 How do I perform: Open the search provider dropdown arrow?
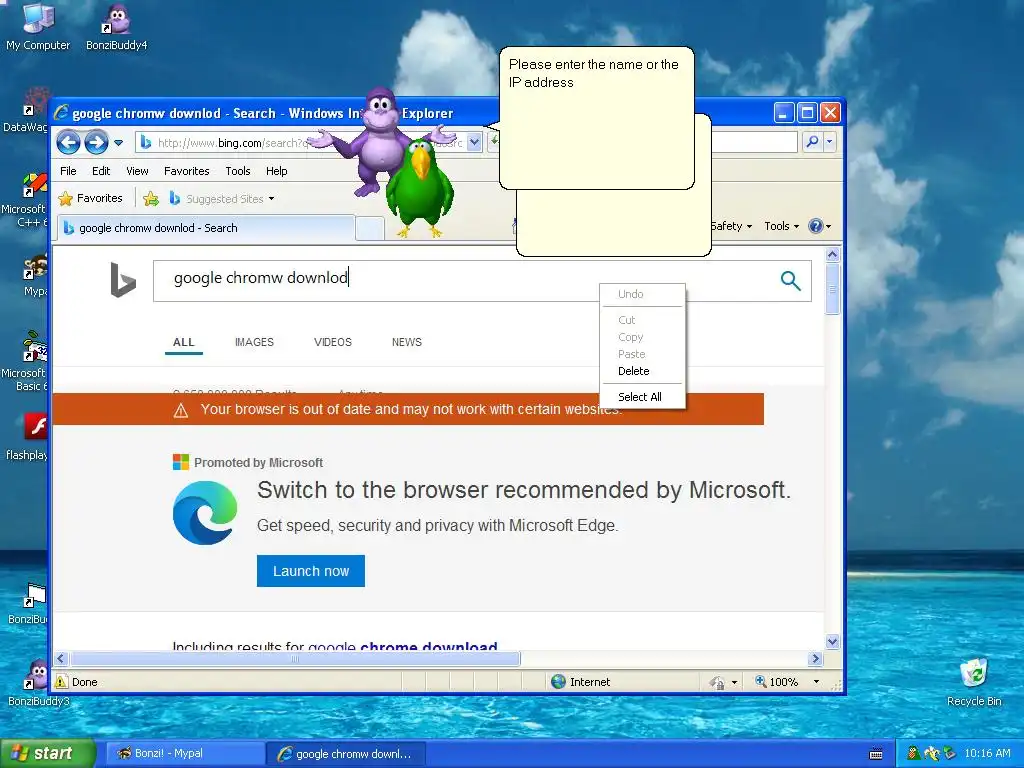829,142
